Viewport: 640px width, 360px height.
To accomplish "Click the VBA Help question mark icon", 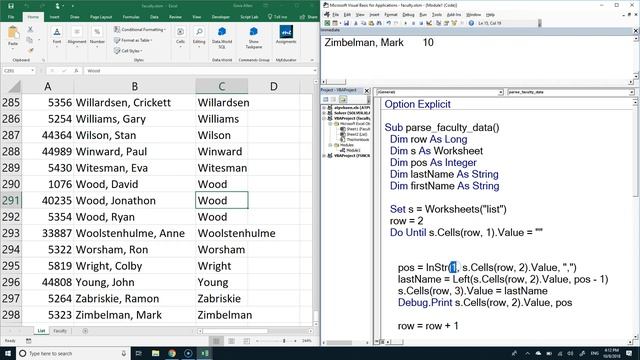I will (471, 23).
